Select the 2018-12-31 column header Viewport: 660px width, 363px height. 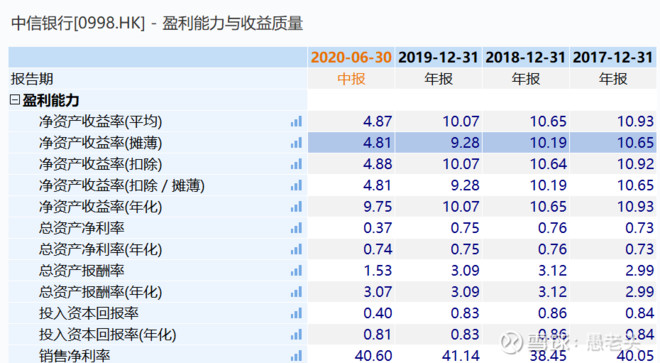pyautogui.click(x=525, y=57)
